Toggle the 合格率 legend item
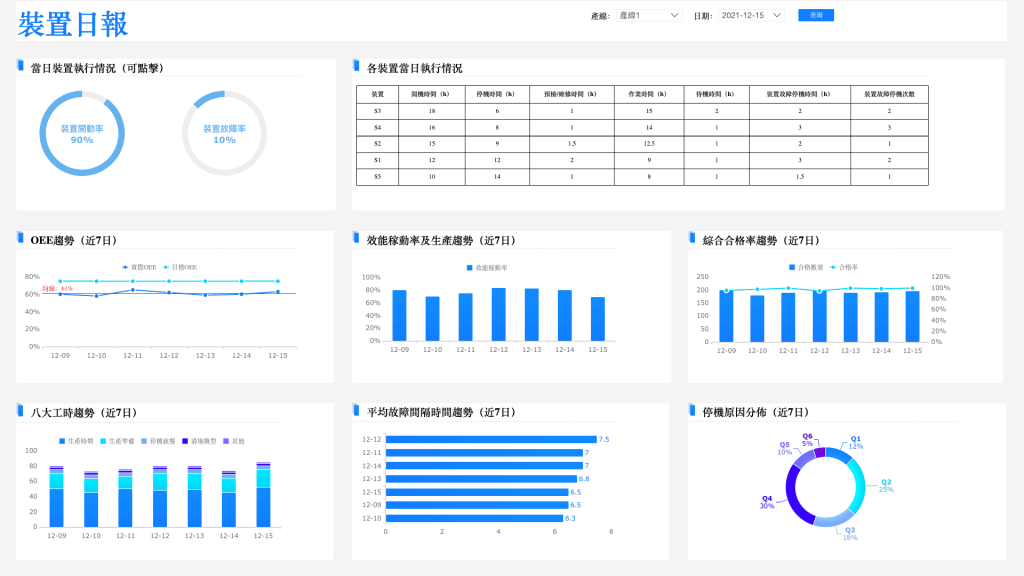Screen dimensions: 1024x576 844,267
